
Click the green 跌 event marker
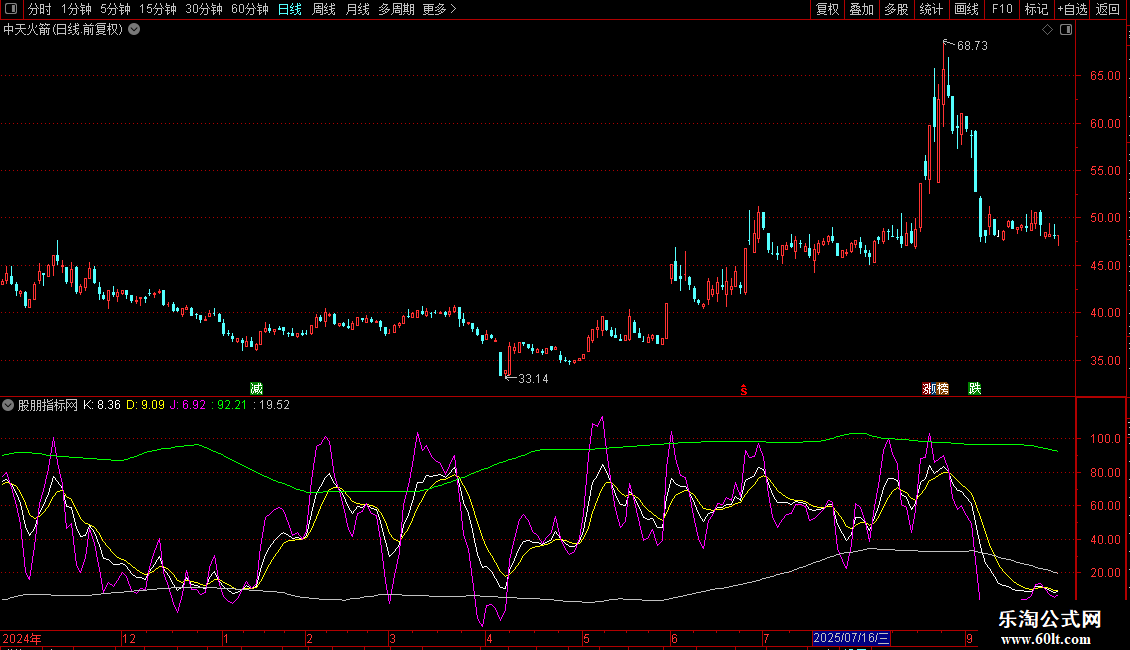(974, 388)
